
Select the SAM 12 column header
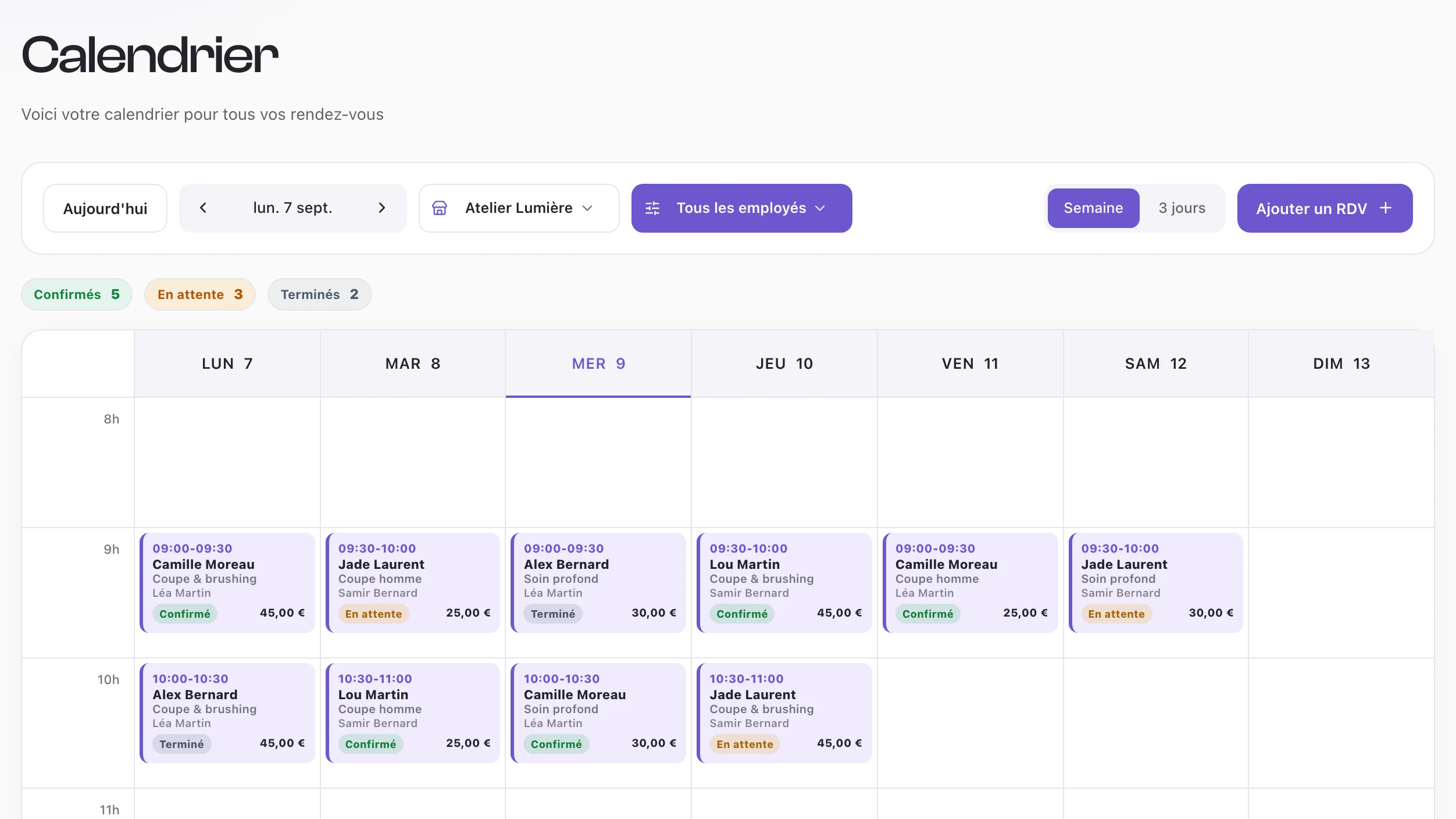tap(1156, 364)
